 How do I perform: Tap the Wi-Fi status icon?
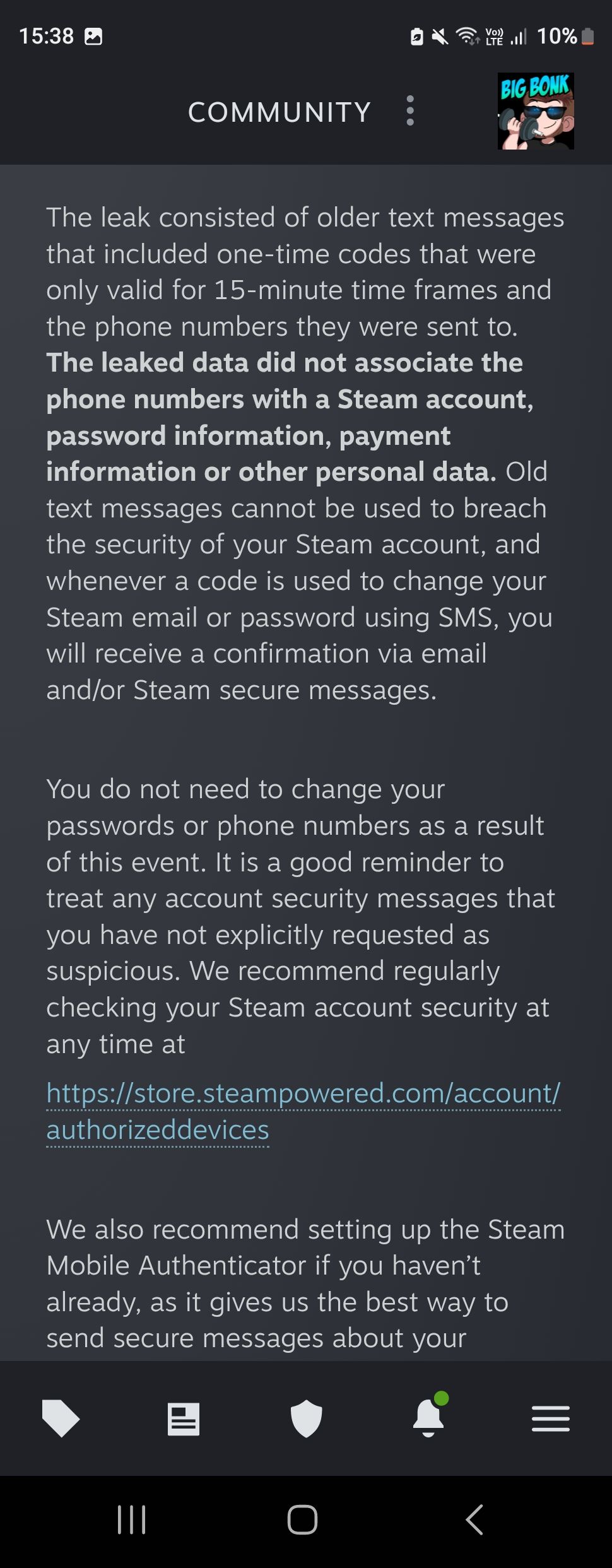pos(467,37)
